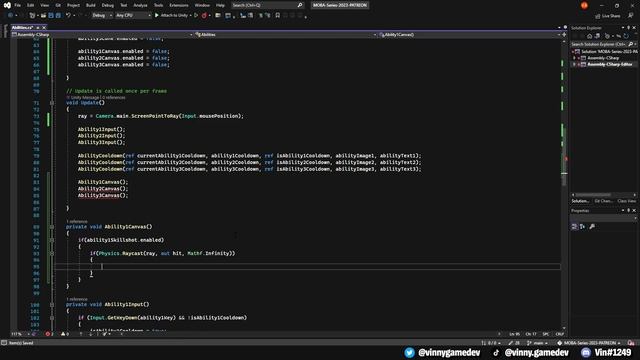Viewport: 640px width, 360px height.
Task: Open the Any CPU platform dropdown
Action: (x=133, y=16)
